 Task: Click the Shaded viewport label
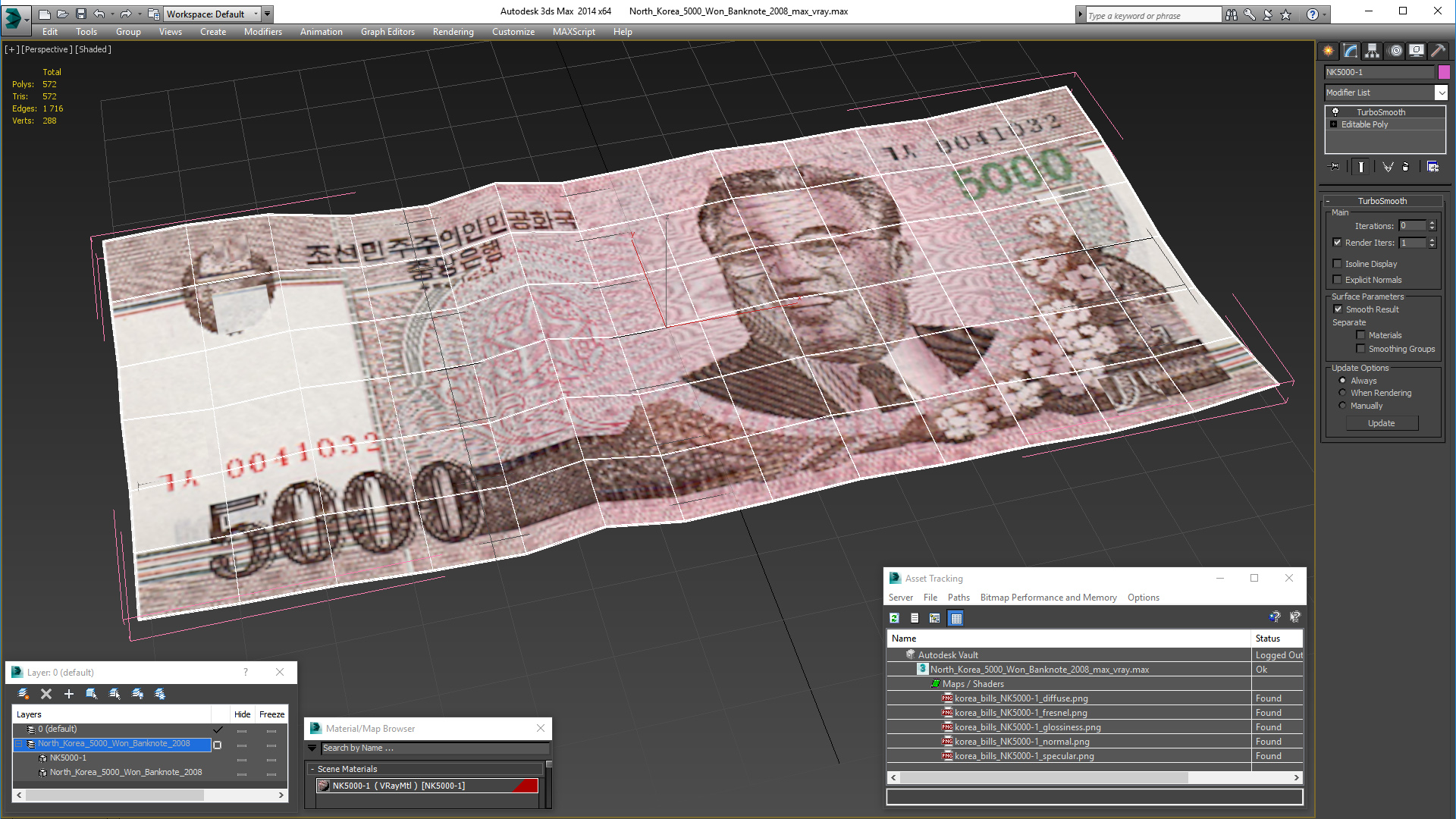tap(93, 49)
